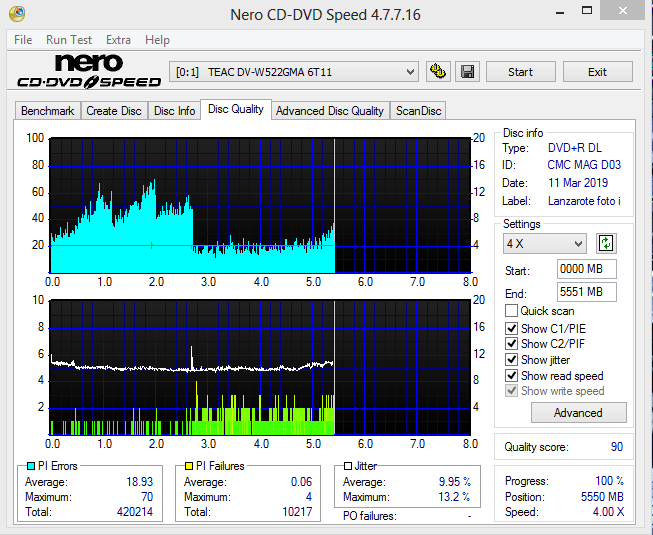Open the options wrench toolbar icon
The image size is (653, 535).
tap(438, 72)
